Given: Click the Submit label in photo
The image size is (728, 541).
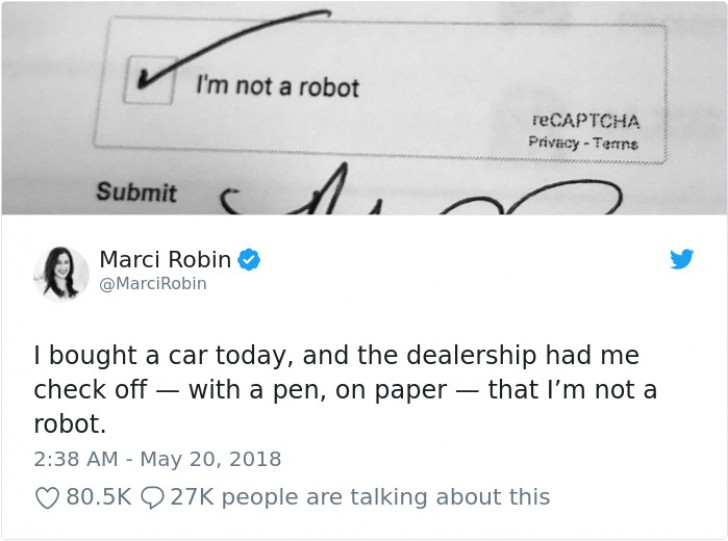Looking at the screenshot, I should point(136,192).
